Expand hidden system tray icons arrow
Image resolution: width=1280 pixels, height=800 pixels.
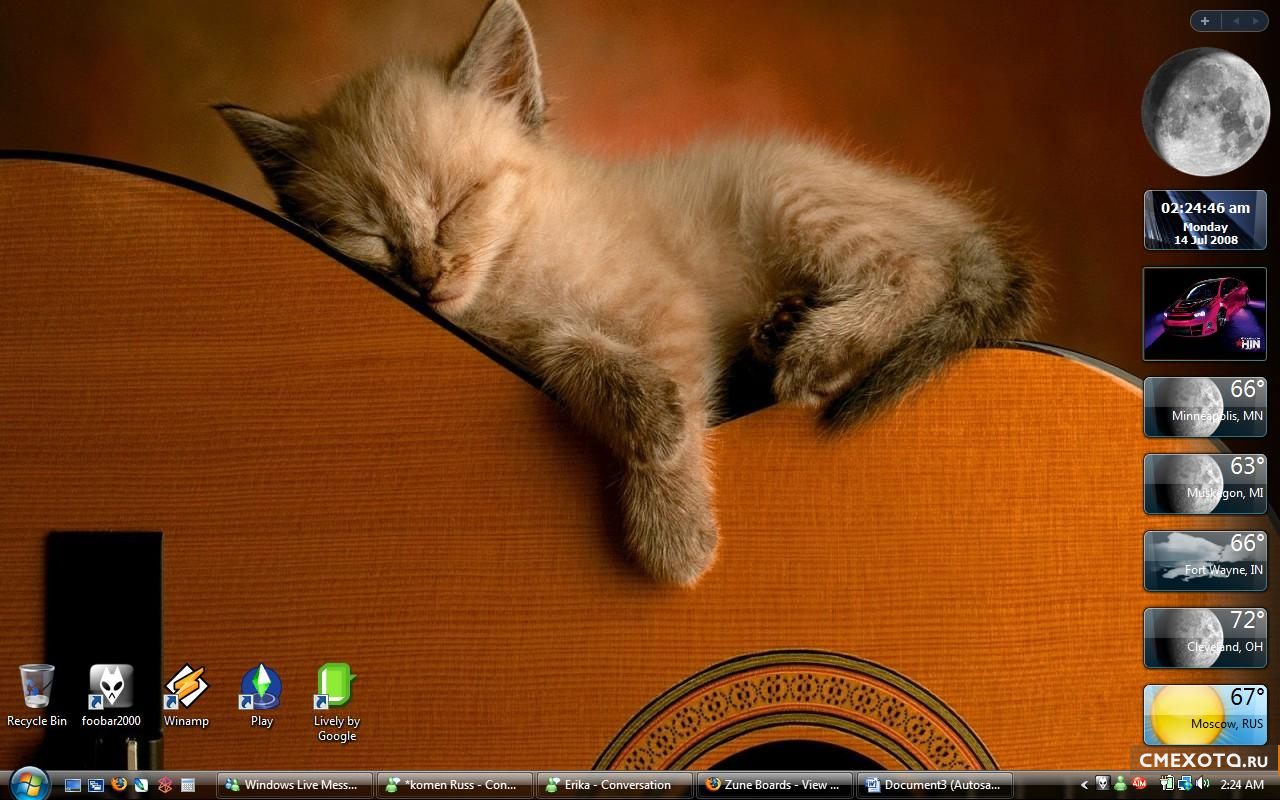[1084, 785]
